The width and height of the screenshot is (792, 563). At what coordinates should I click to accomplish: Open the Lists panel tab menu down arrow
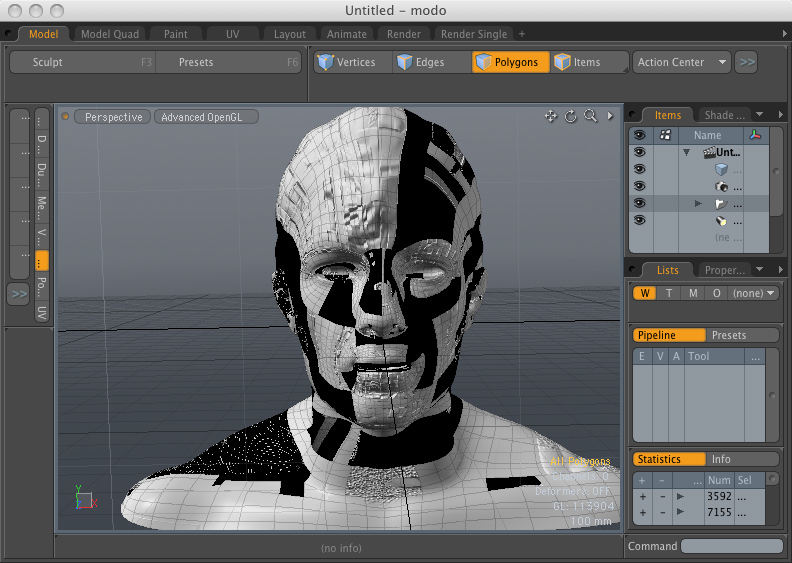point(759,270)
